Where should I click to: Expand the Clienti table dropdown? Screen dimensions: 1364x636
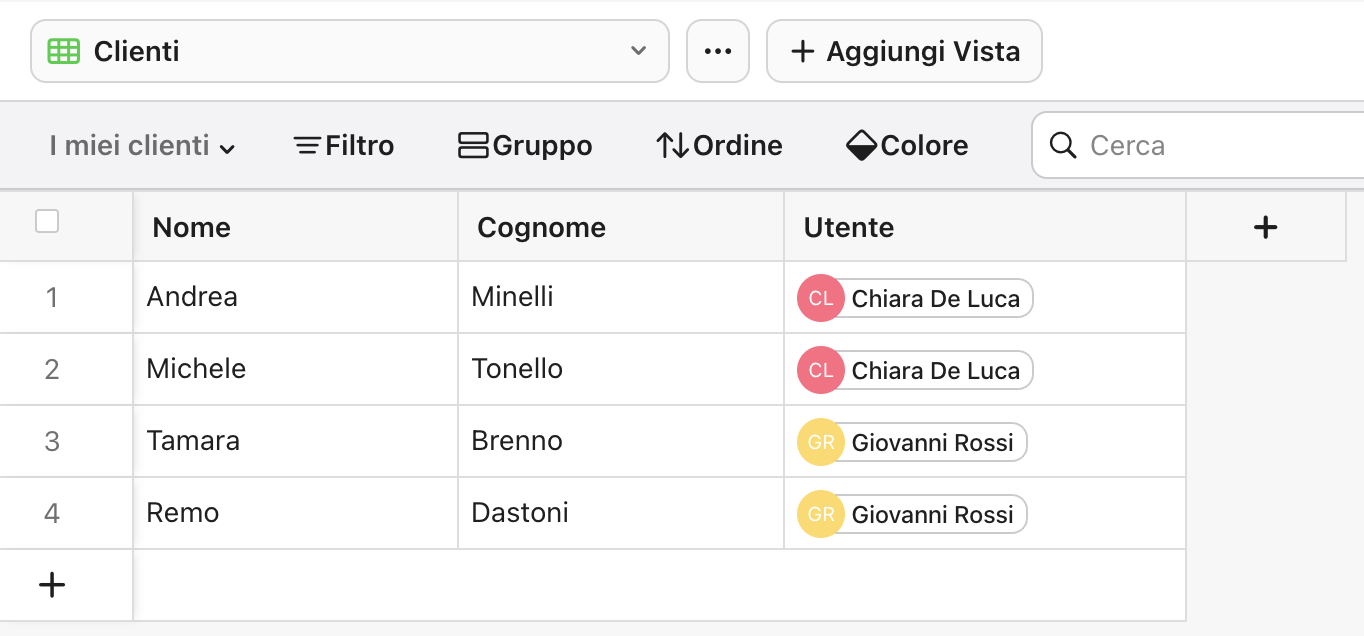[639, 50]
